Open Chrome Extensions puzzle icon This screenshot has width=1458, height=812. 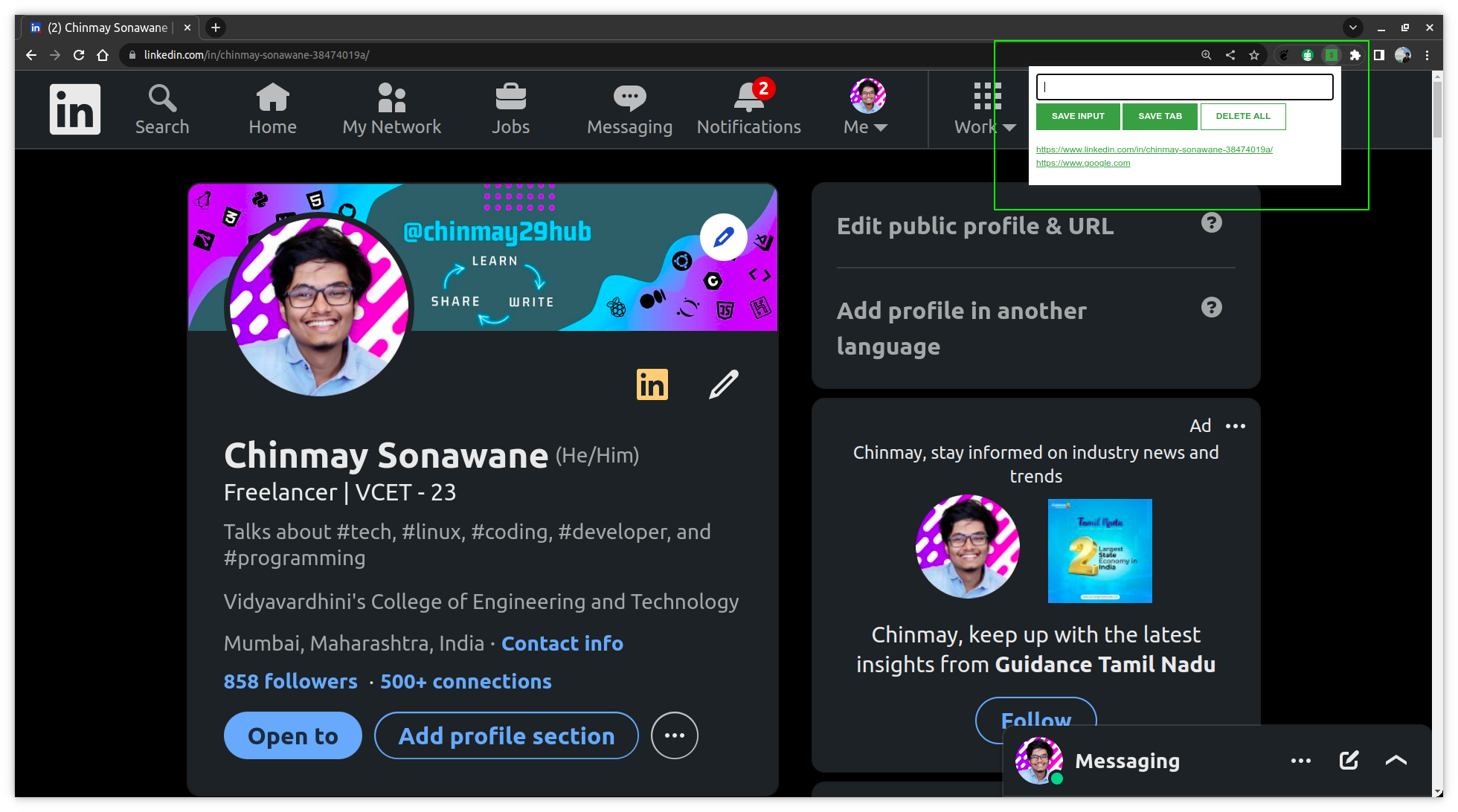pyautogui.click(x=1355, y=55)
